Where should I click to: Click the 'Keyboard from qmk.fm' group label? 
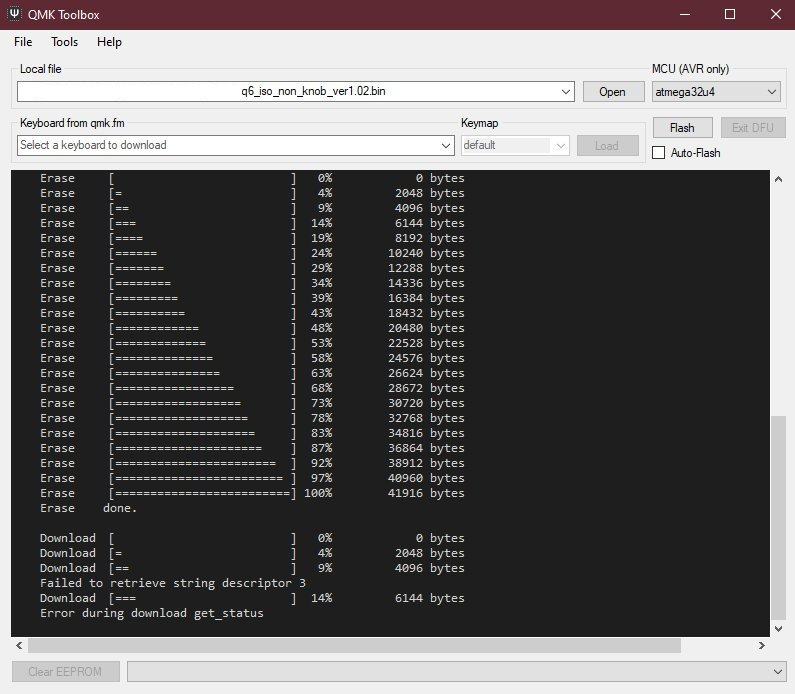(72, 123)
